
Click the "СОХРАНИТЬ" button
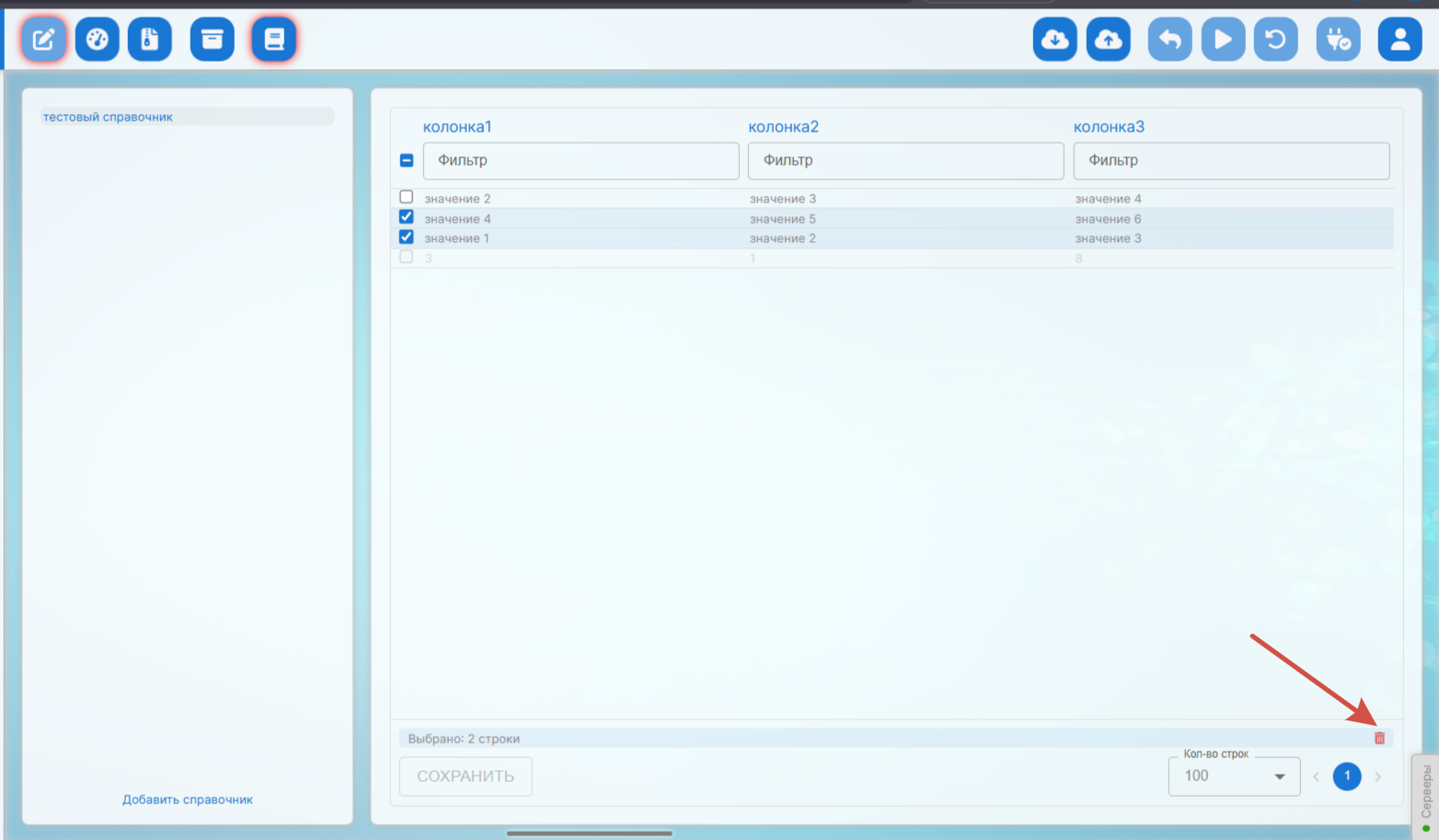(x=466, y=777)
